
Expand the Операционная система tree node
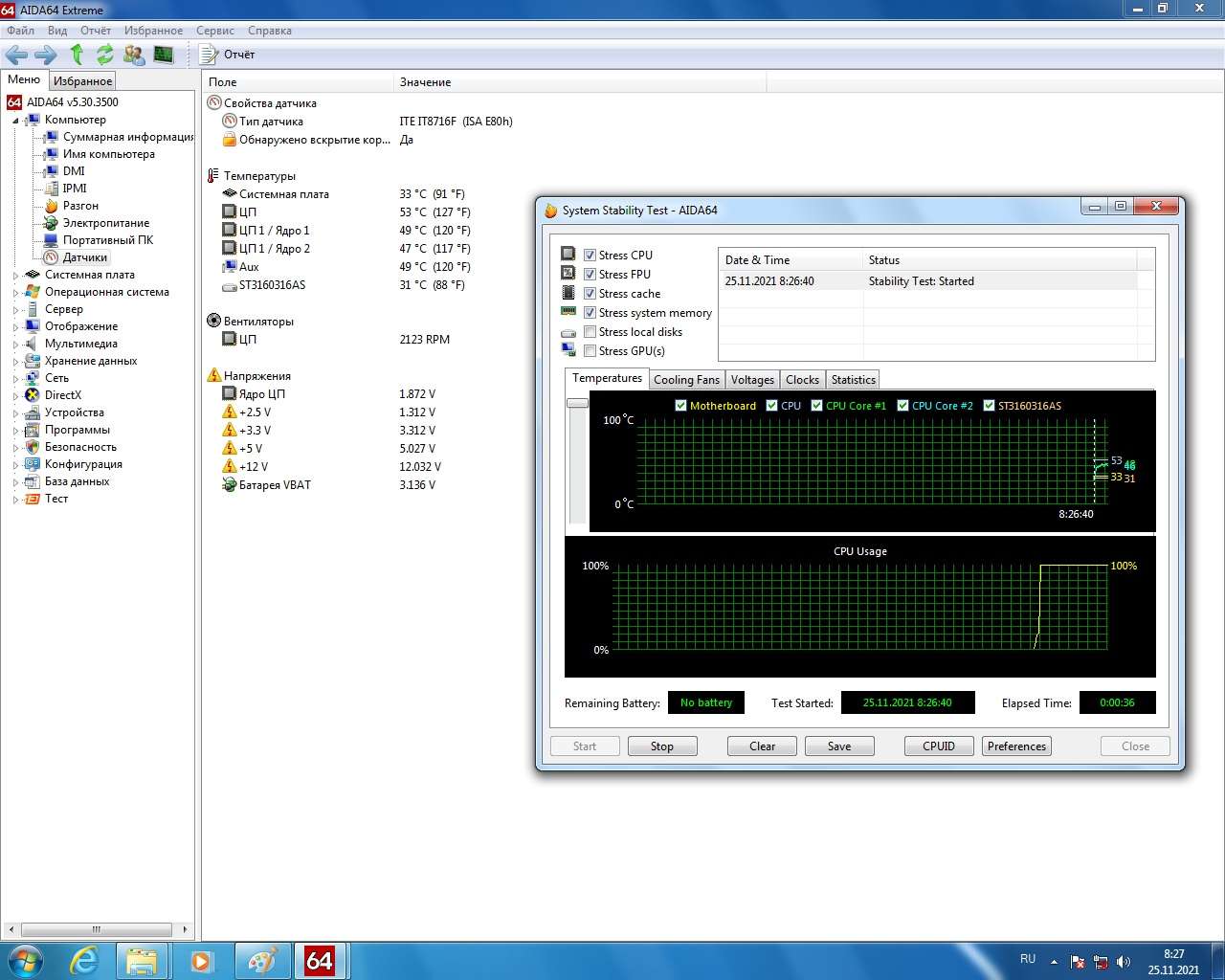click(15, 293)
